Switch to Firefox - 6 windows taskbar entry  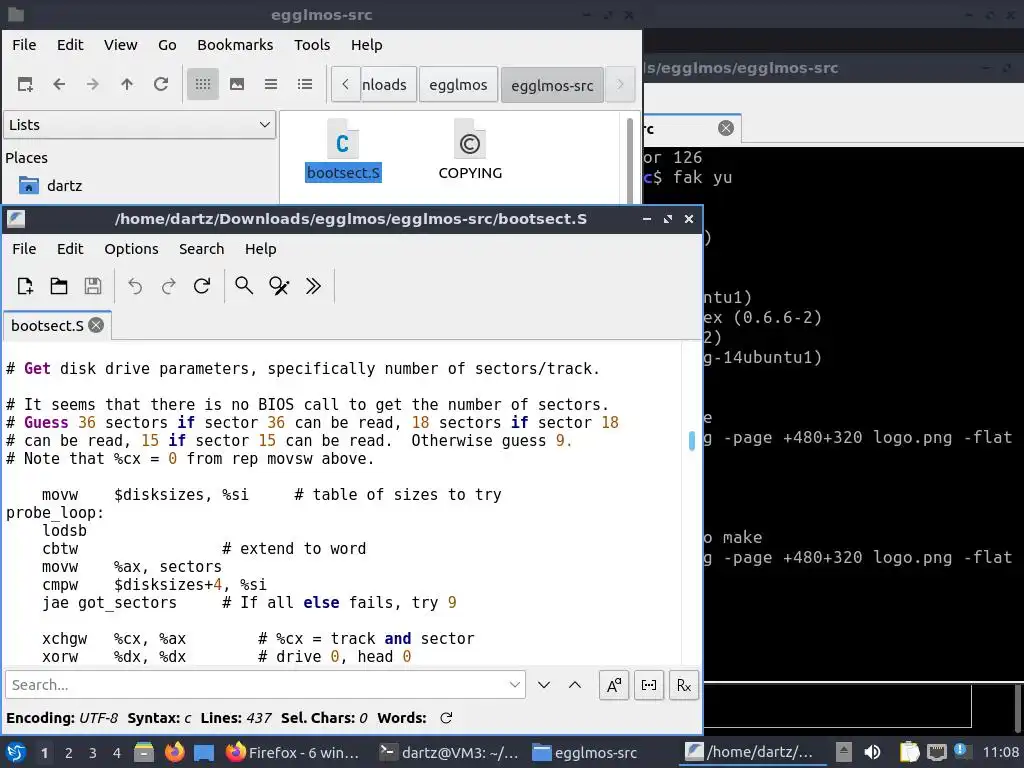pos(293,752)
